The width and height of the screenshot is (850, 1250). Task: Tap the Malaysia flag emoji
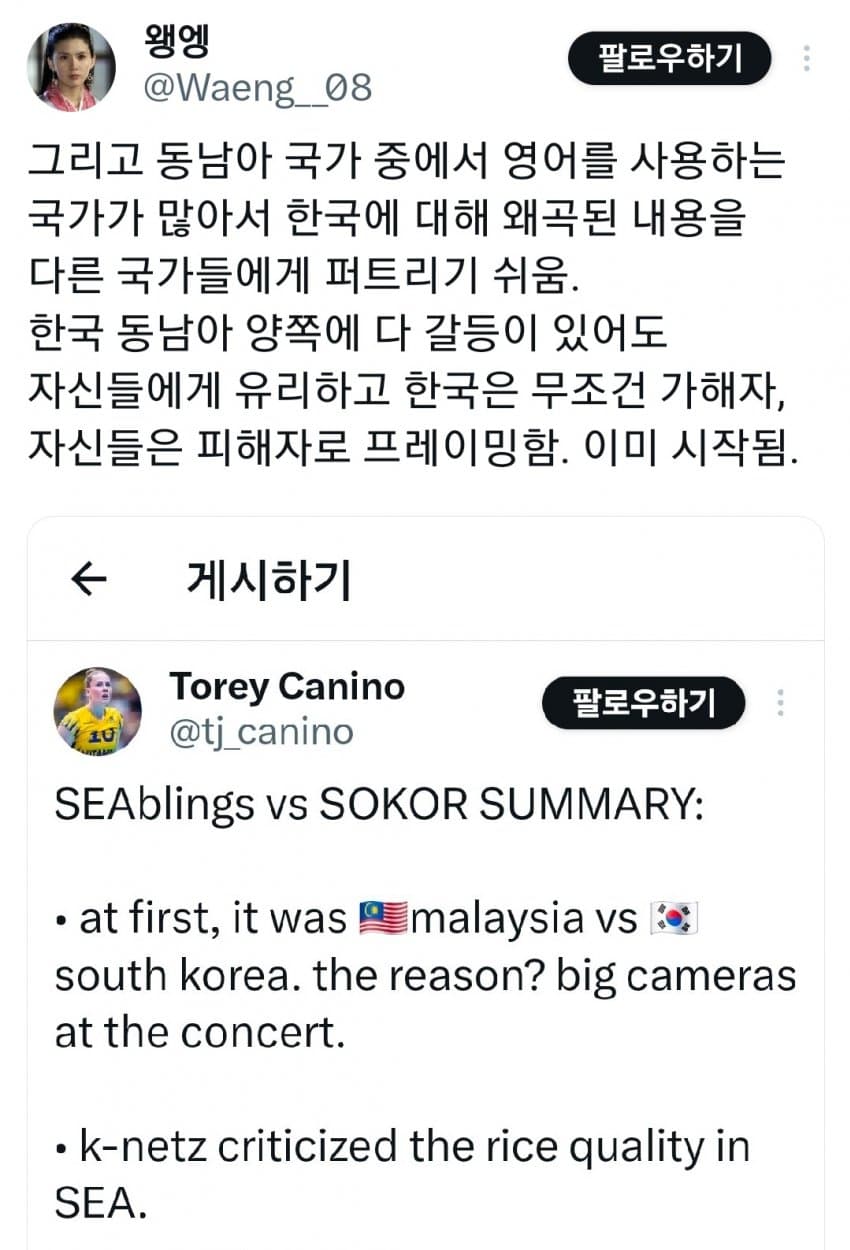tap(381, 918)
